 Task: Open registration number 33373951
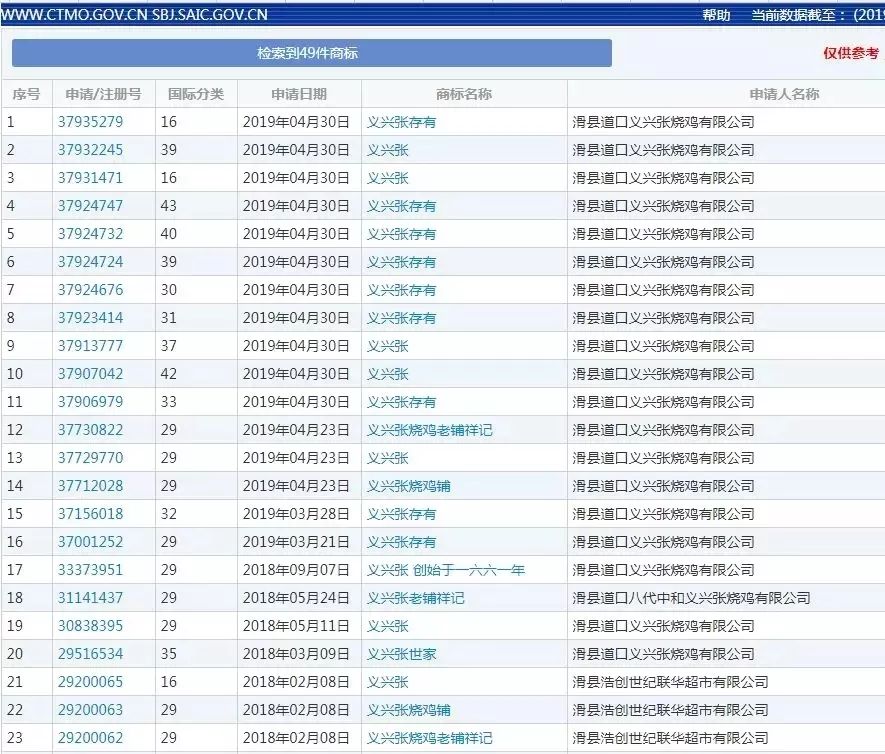click(x=90, y=570)
